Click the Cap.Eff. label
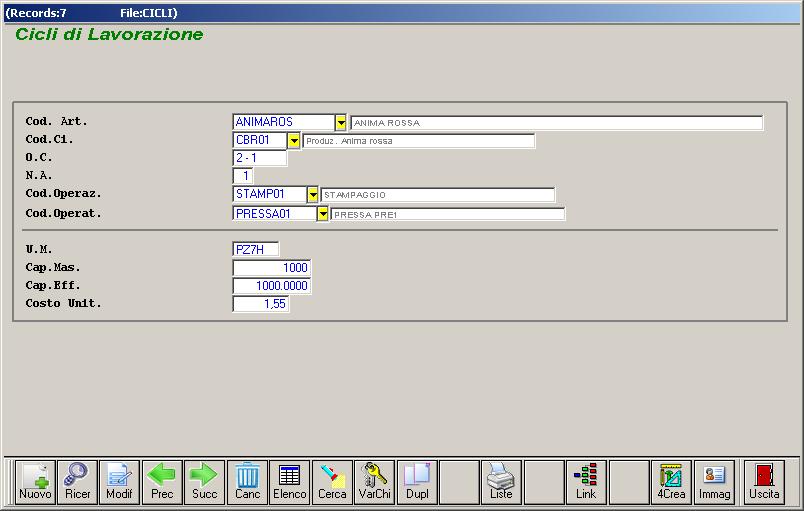 point(53,285)
